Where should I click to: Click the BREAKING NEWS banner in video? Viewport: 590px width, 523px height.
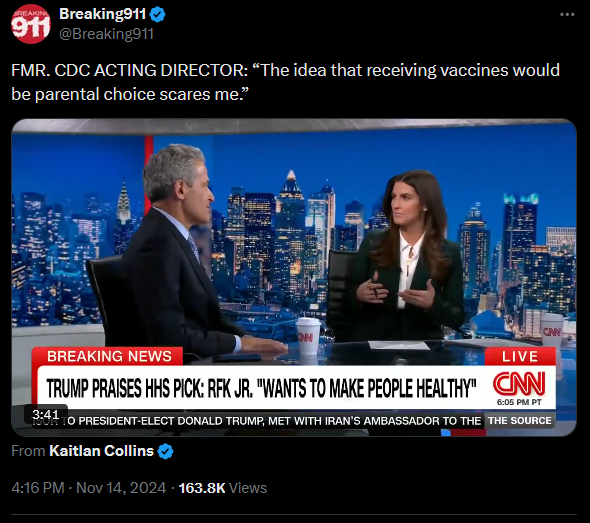click(109, 356)
